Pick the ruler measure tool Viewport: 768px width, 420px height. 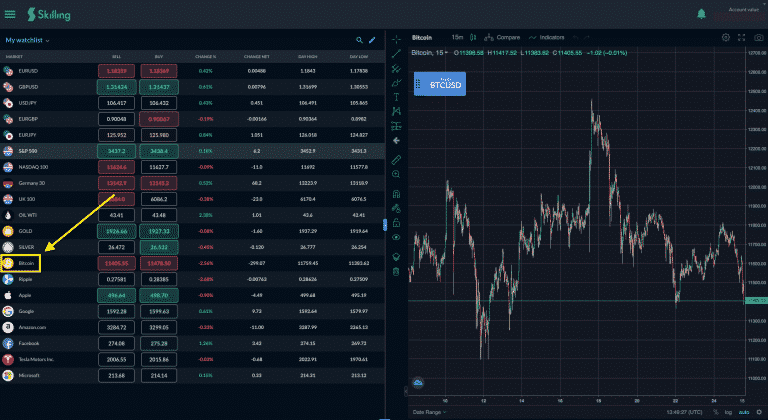coord(397,159)
